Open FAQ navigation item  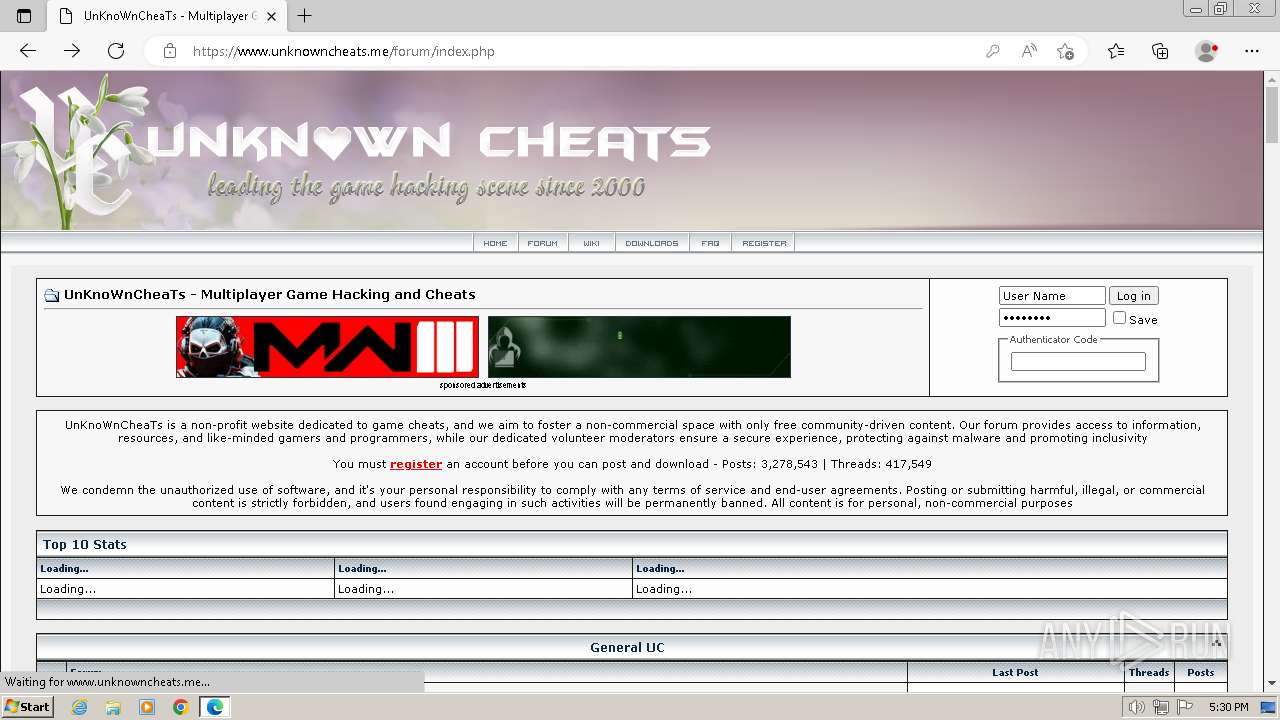point(710,243)
